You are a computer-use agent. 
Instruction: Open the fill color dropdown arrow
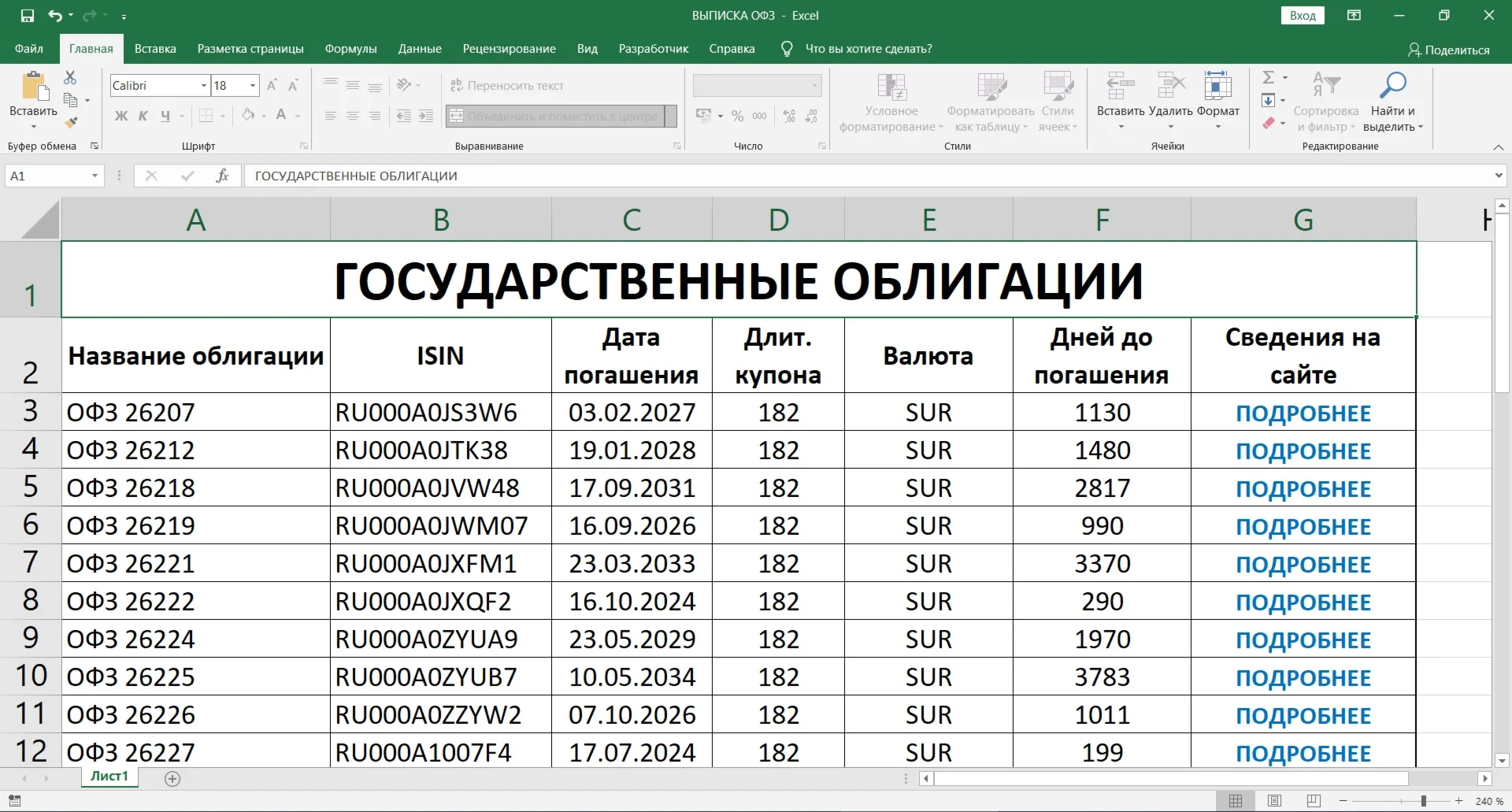point(263,116)
